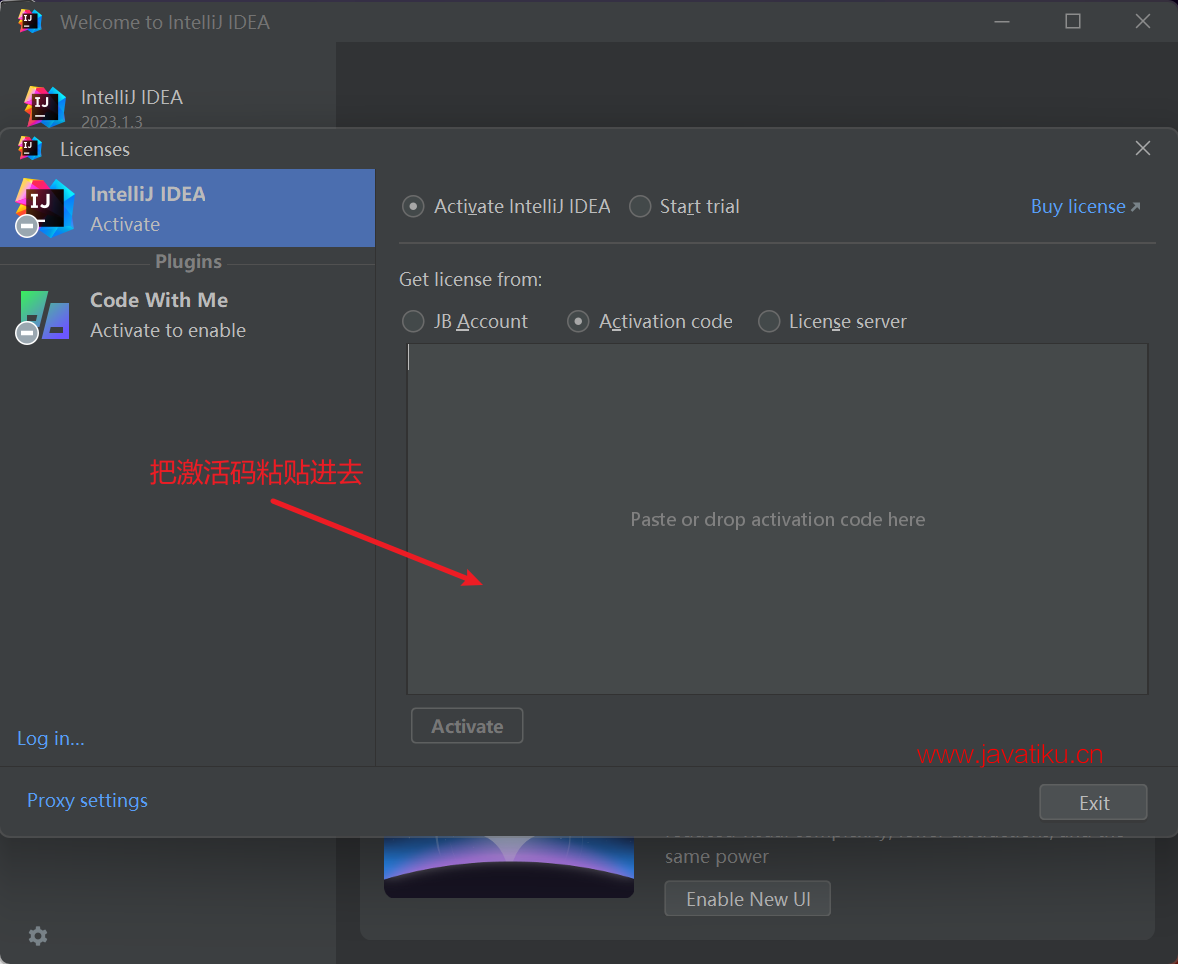Select the Activate IntelliJ IDEA radio button
1178x964 pixels.
pos(413,206)
